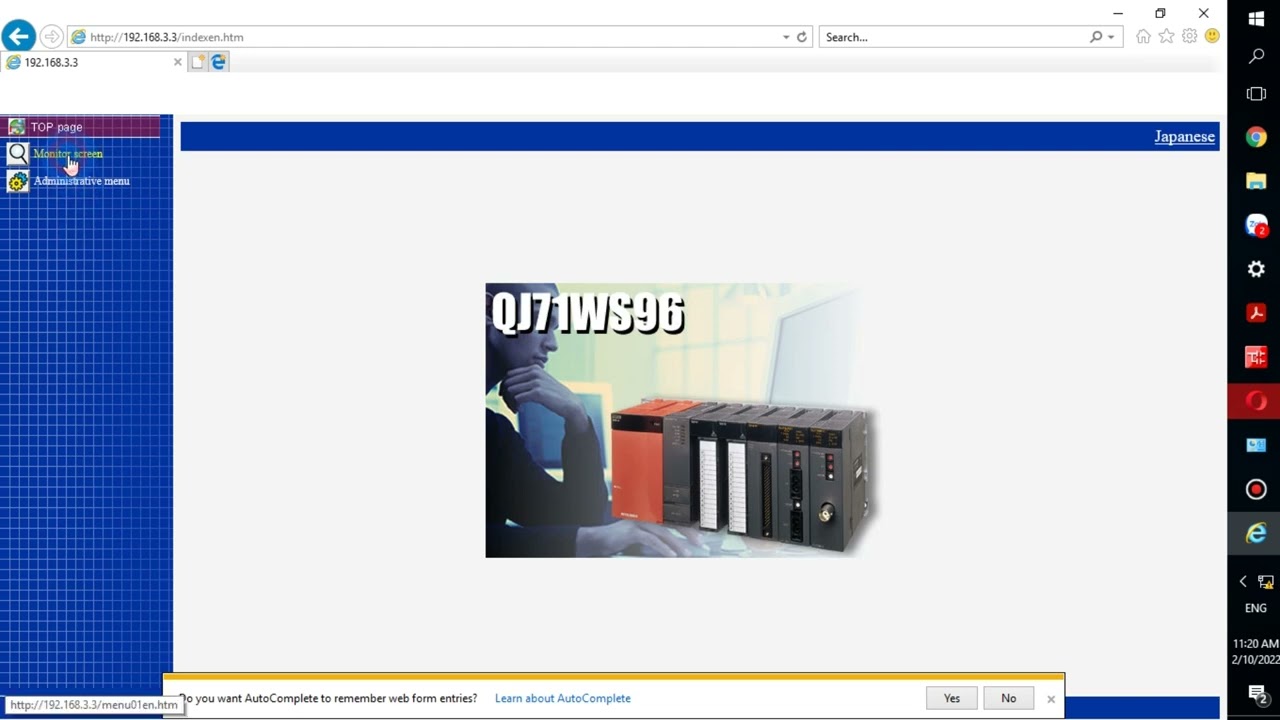The image size is (1280, 720).
Task: Go back with the browser Back arrow
Action: point(18,37)
